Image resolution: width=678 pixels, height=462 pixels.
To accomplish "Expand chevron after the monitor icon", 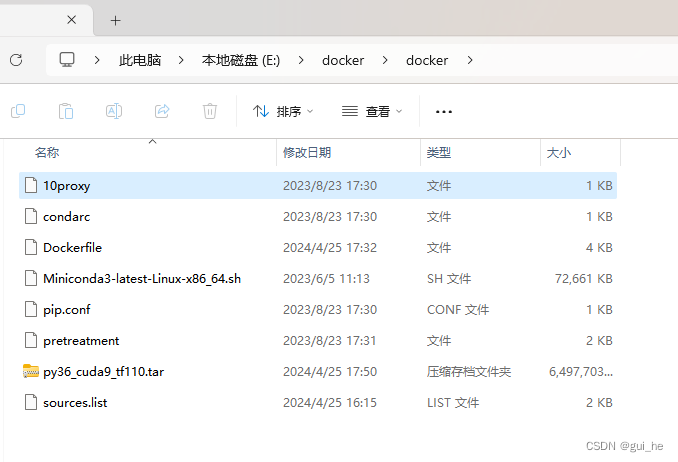I will pos(97,60).
